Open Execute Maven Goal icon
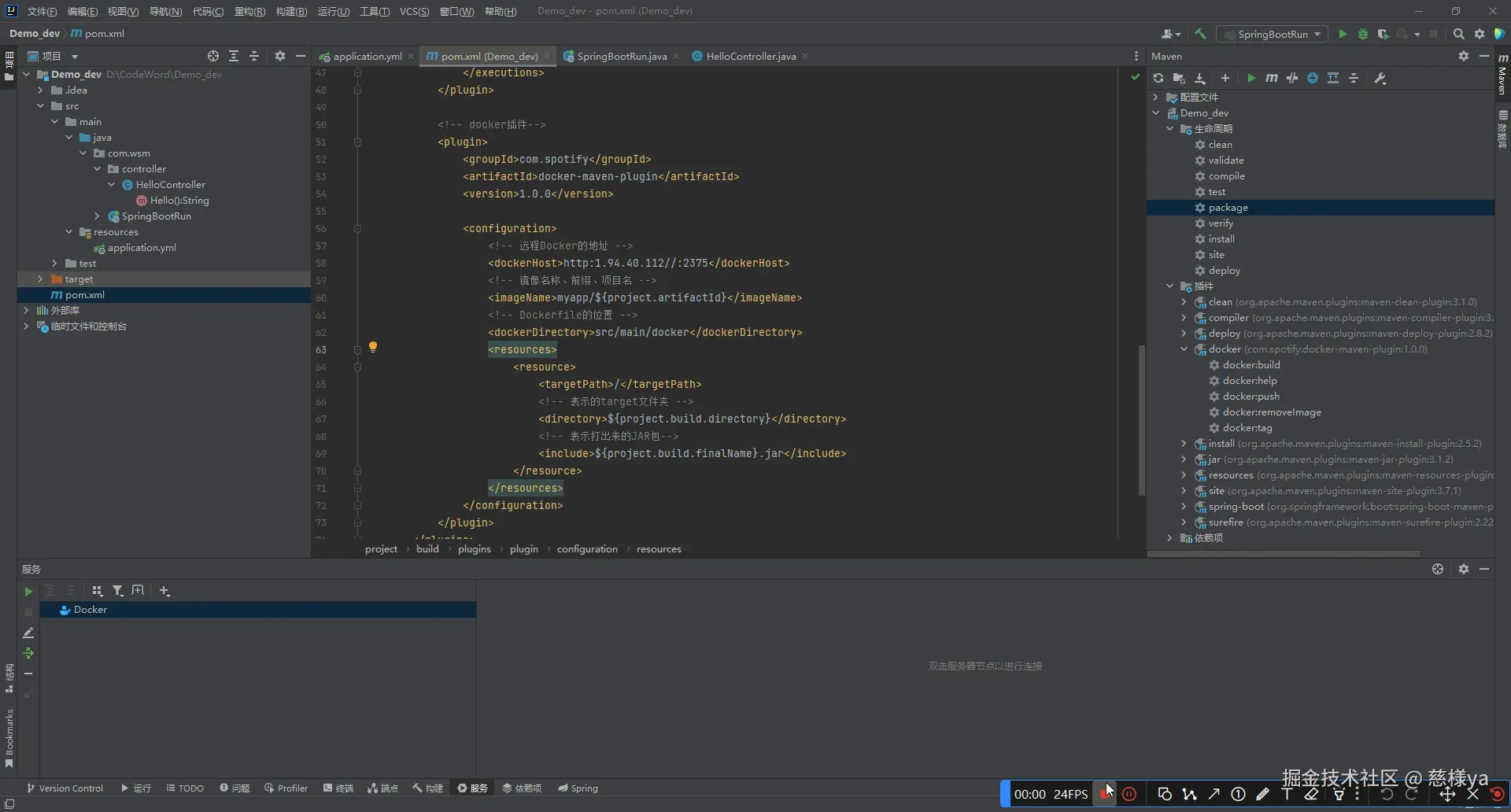 [1272, 78]
